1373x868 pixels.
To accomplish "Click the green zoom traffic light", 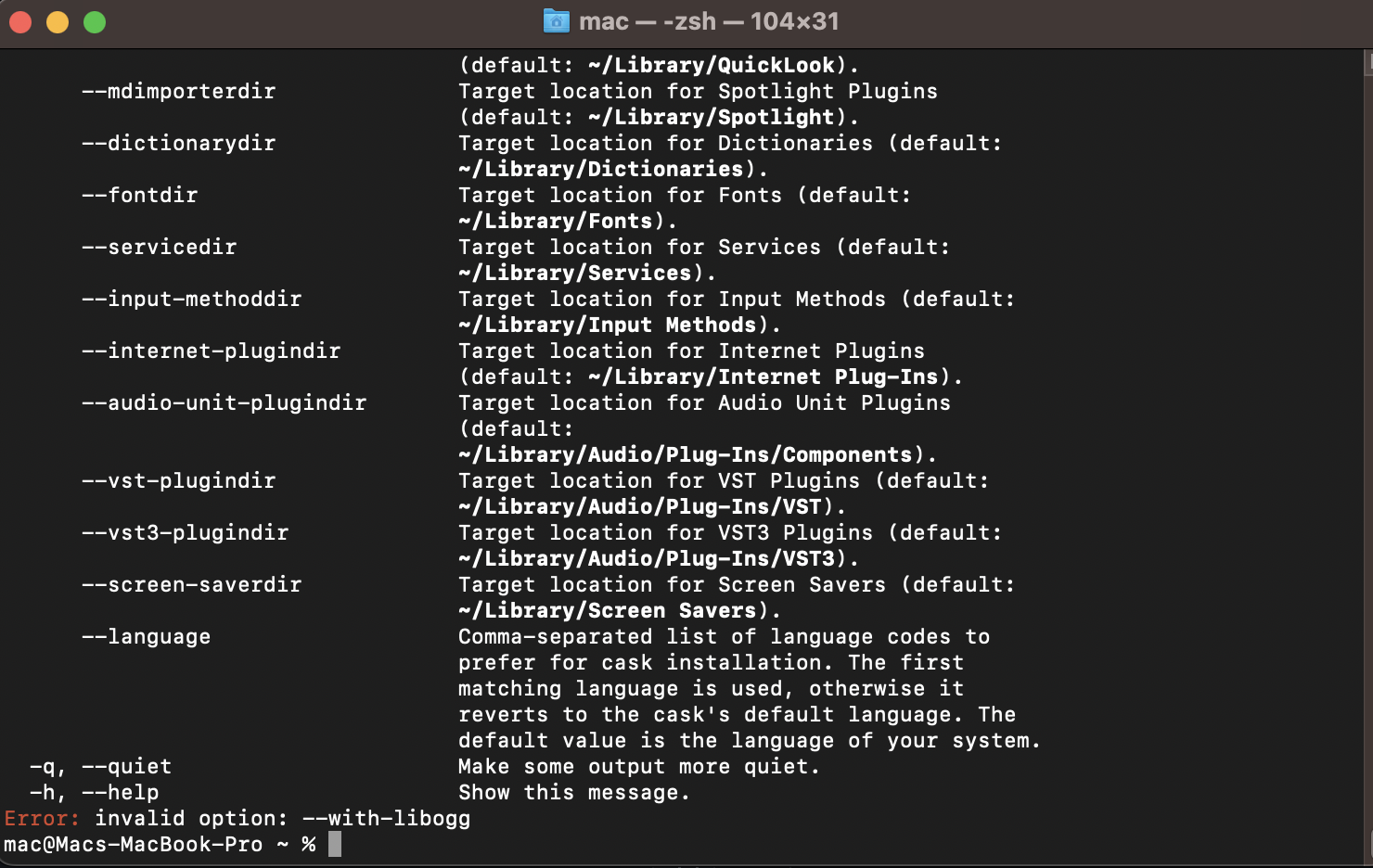I will point(93,20).
